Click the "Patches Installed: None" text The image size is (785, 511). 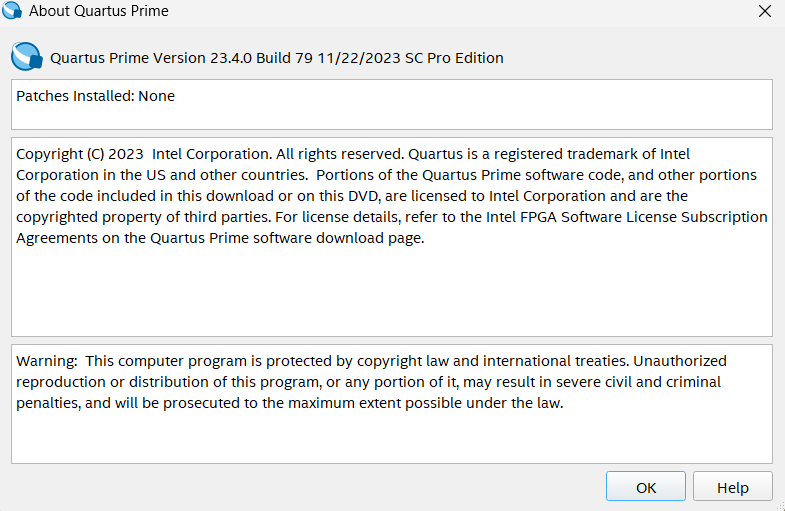(96, 96)
